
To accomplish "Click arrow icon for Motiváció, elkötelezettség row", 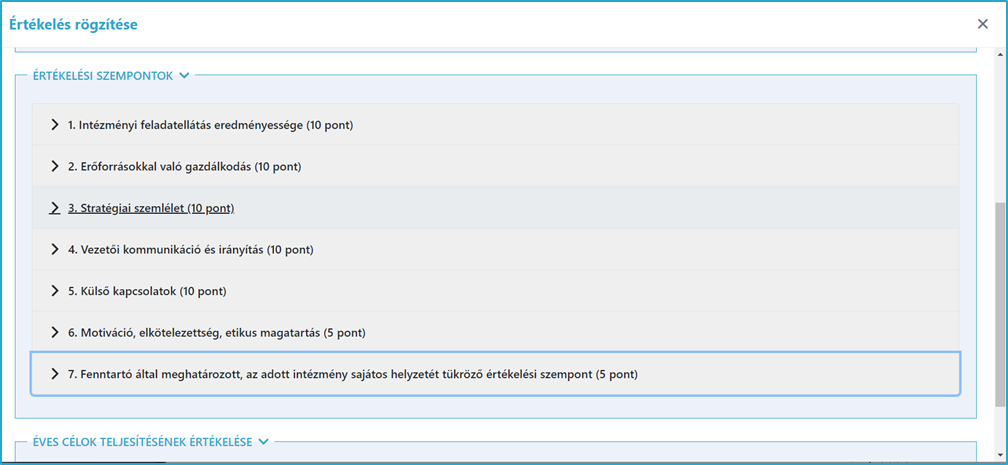I will (x=55, y=333).
